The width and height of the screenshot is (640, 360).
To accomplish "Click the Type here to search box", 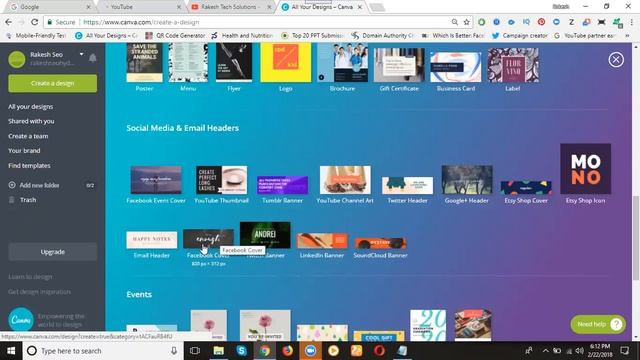I will click(x=103, y=351).
